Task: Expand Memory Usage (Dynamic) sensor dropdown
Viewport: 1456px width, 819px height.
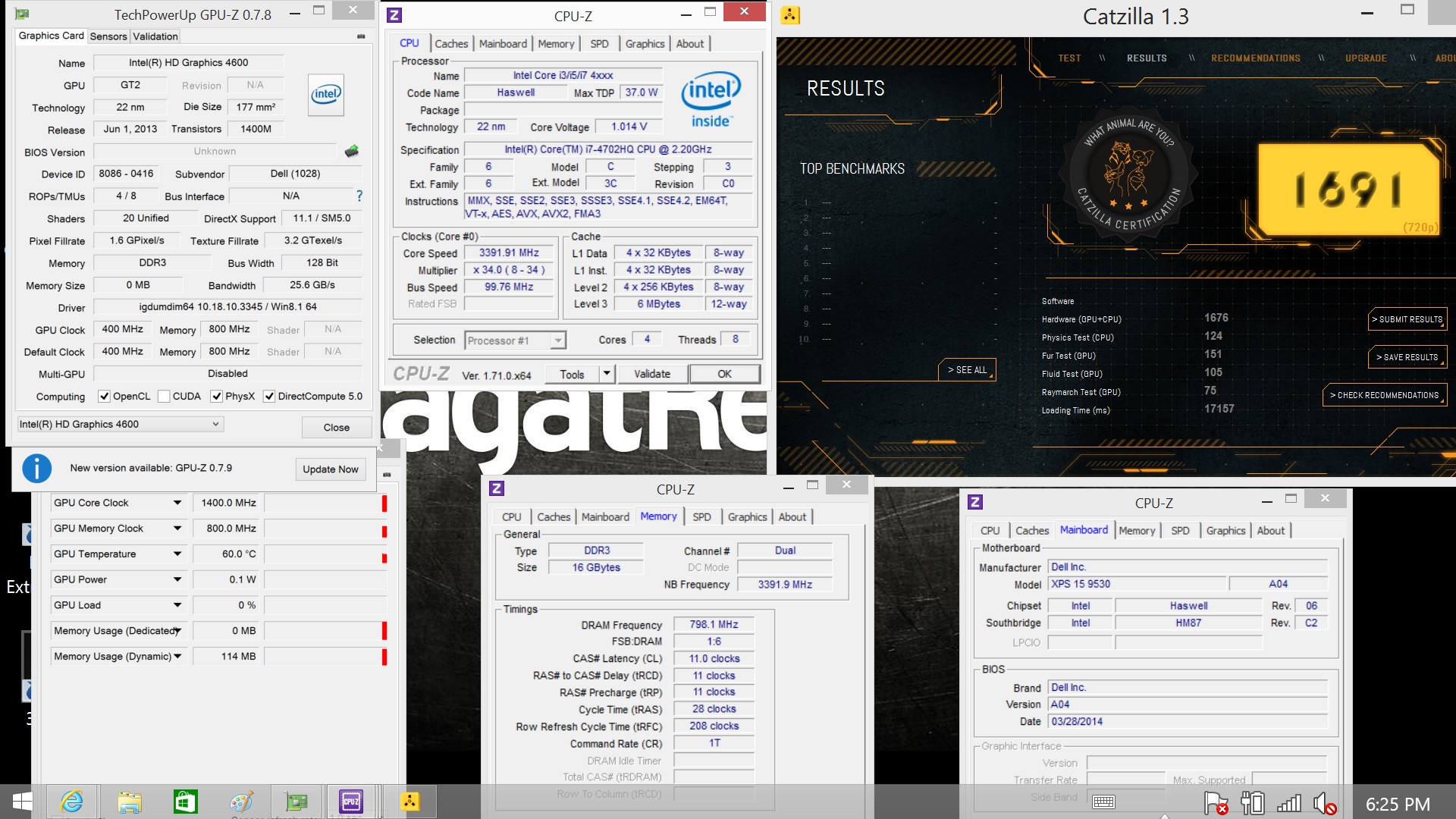Action: [177, 657]
